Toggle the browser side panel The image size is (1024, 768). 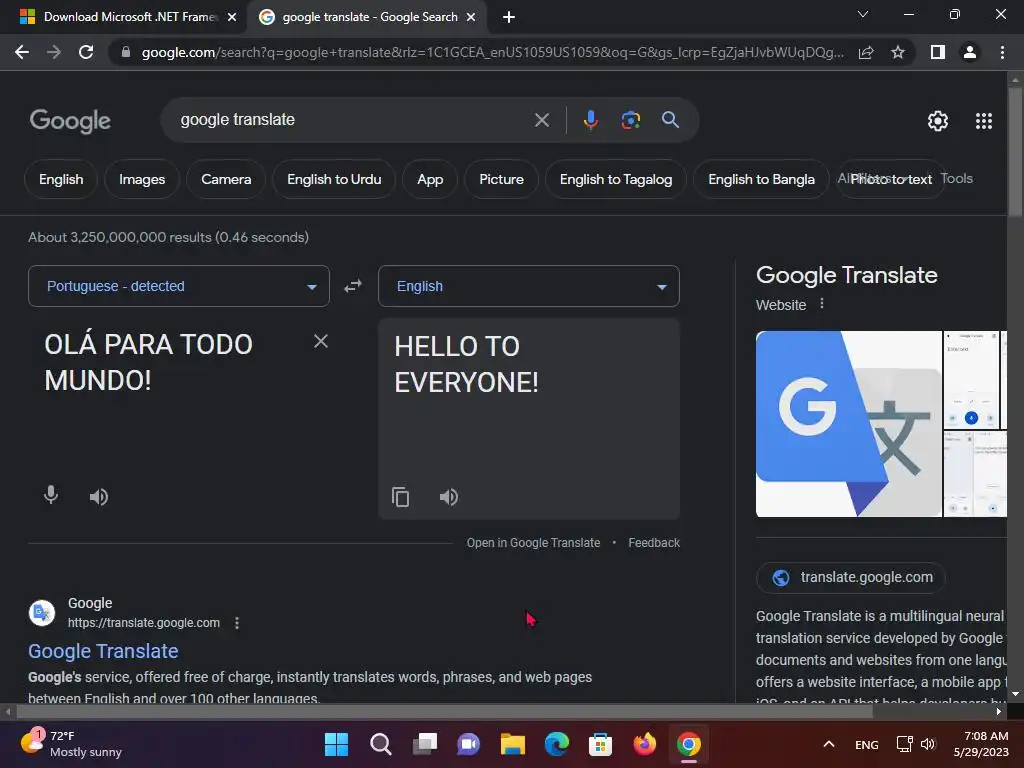point(938,52)
